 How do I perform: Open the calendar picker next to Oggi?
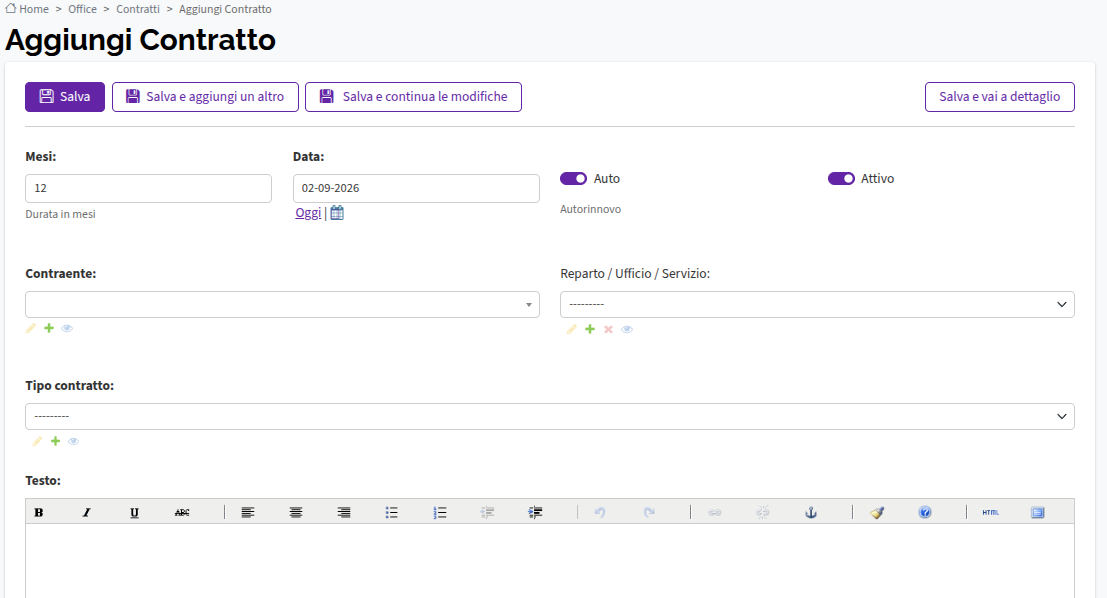(337, 213)
